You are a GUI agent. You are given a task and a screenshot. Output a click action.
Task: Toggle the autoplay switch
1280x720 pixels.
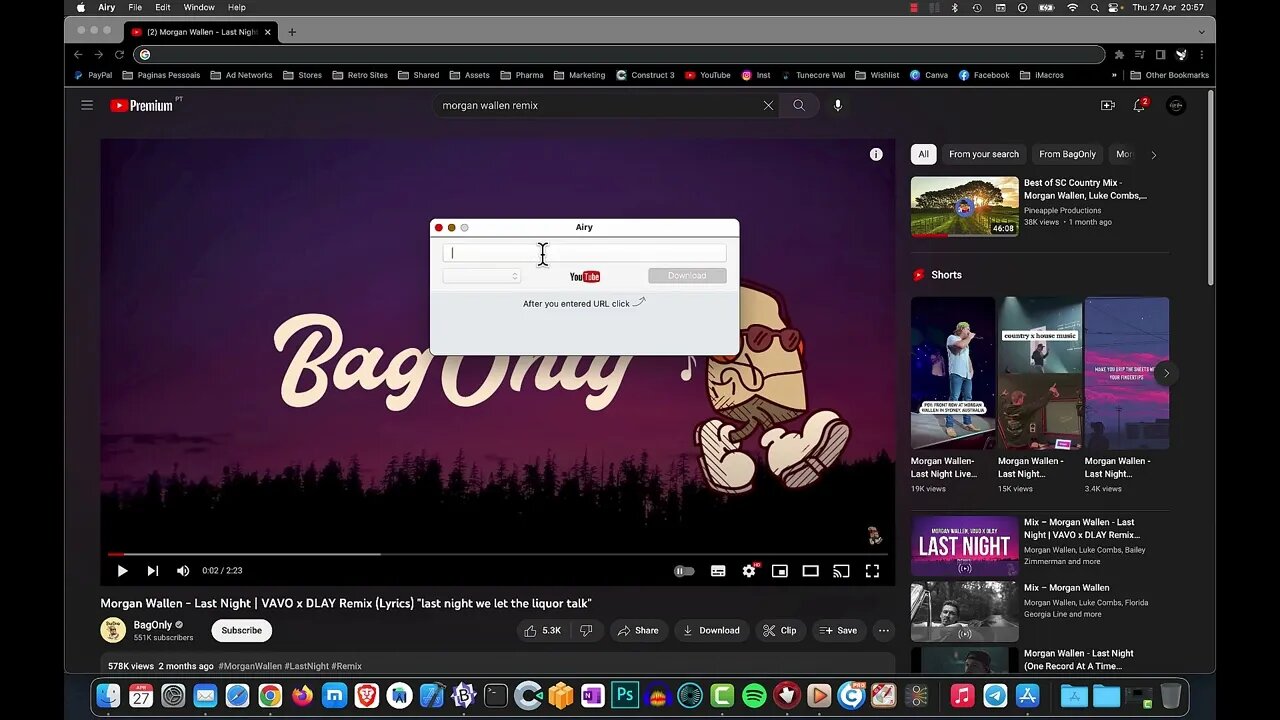pos(685,571)
